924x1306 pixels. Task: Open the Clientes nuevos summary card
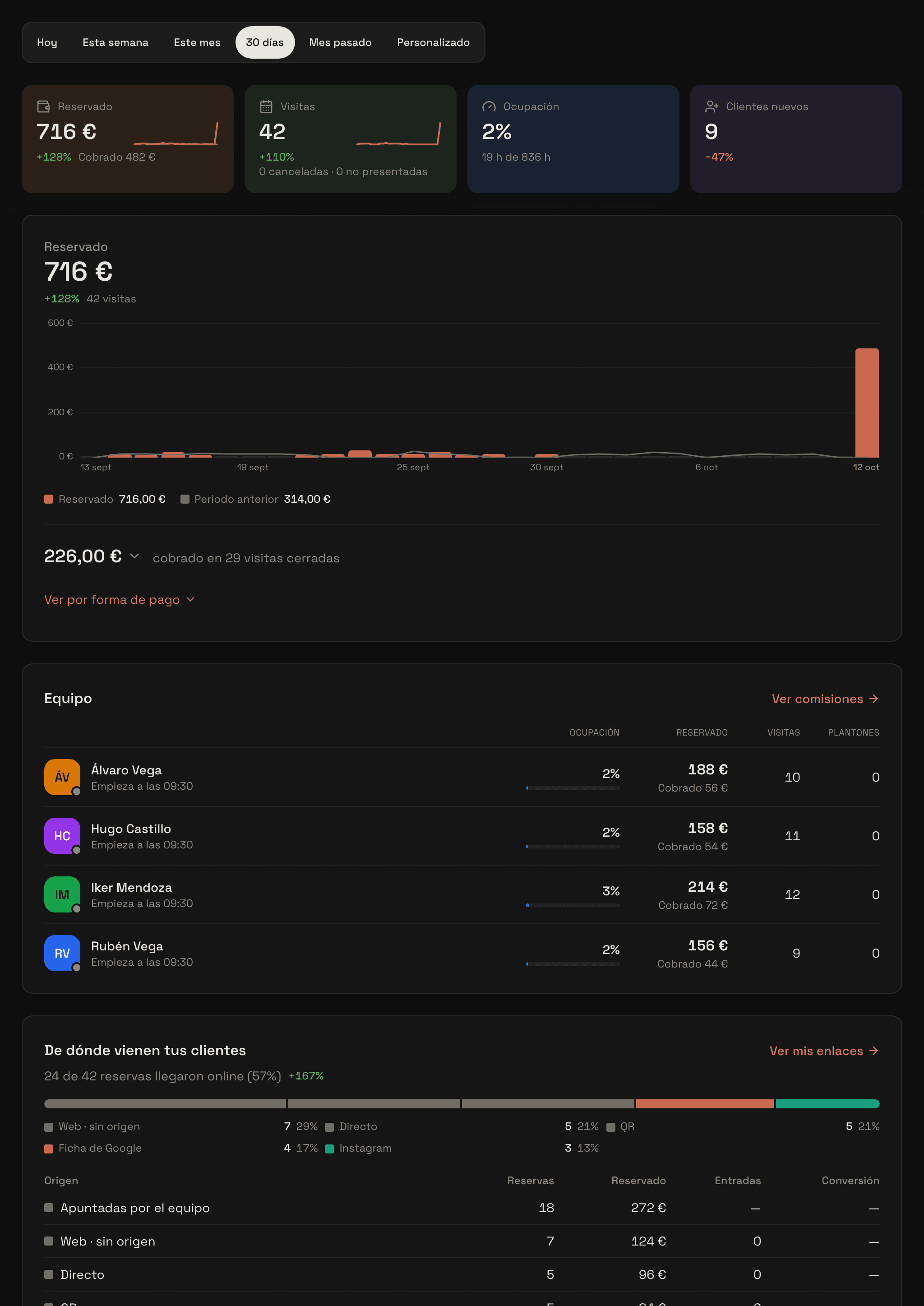coord(796,139)
